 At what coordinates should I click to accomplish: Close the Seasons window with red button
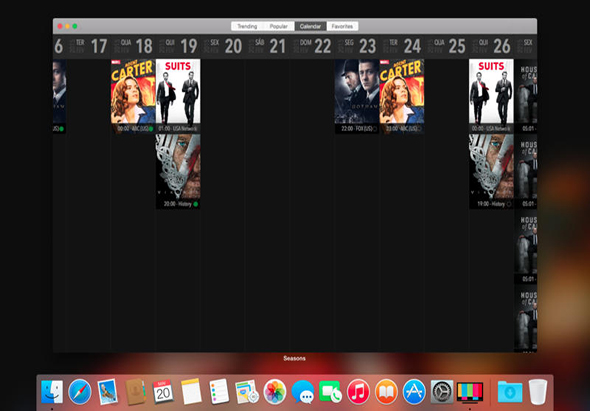[x=60, y=26]
